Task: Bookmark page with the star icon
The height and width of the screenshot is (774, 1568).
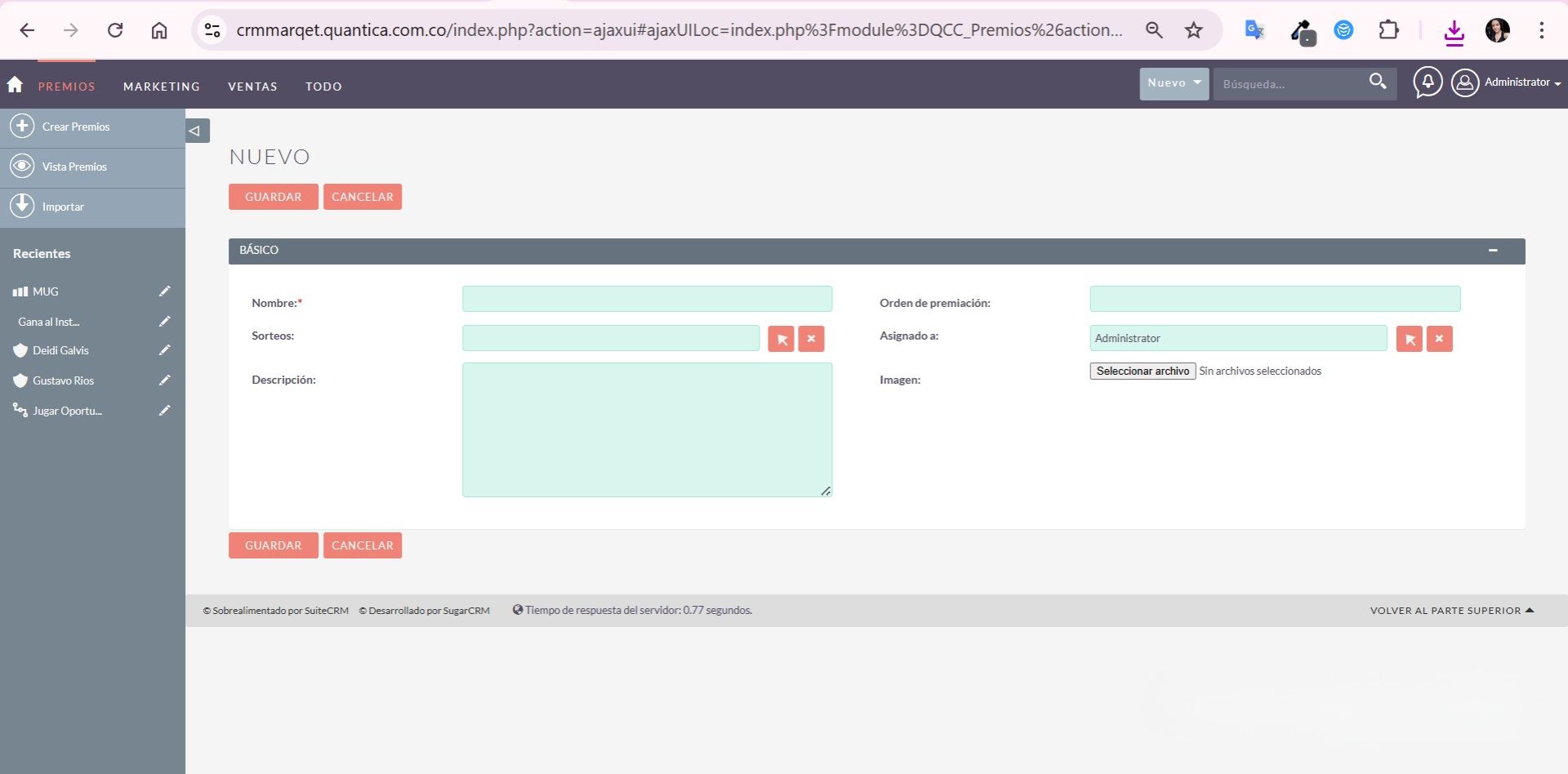Action: (1193, 30)
